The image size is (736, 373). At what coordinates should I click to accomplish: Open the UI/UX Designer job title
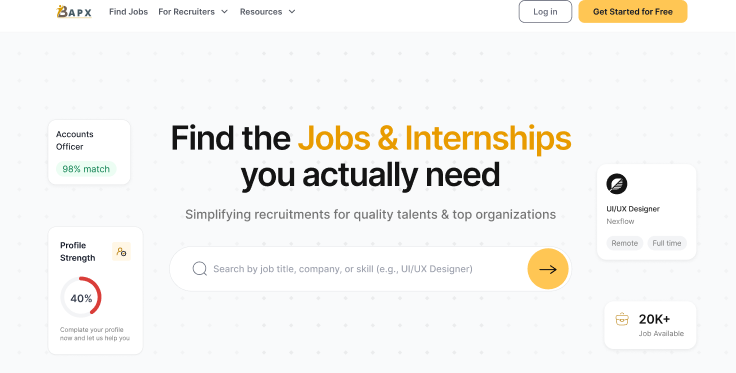pyautogui.click(x=633, y=209)
